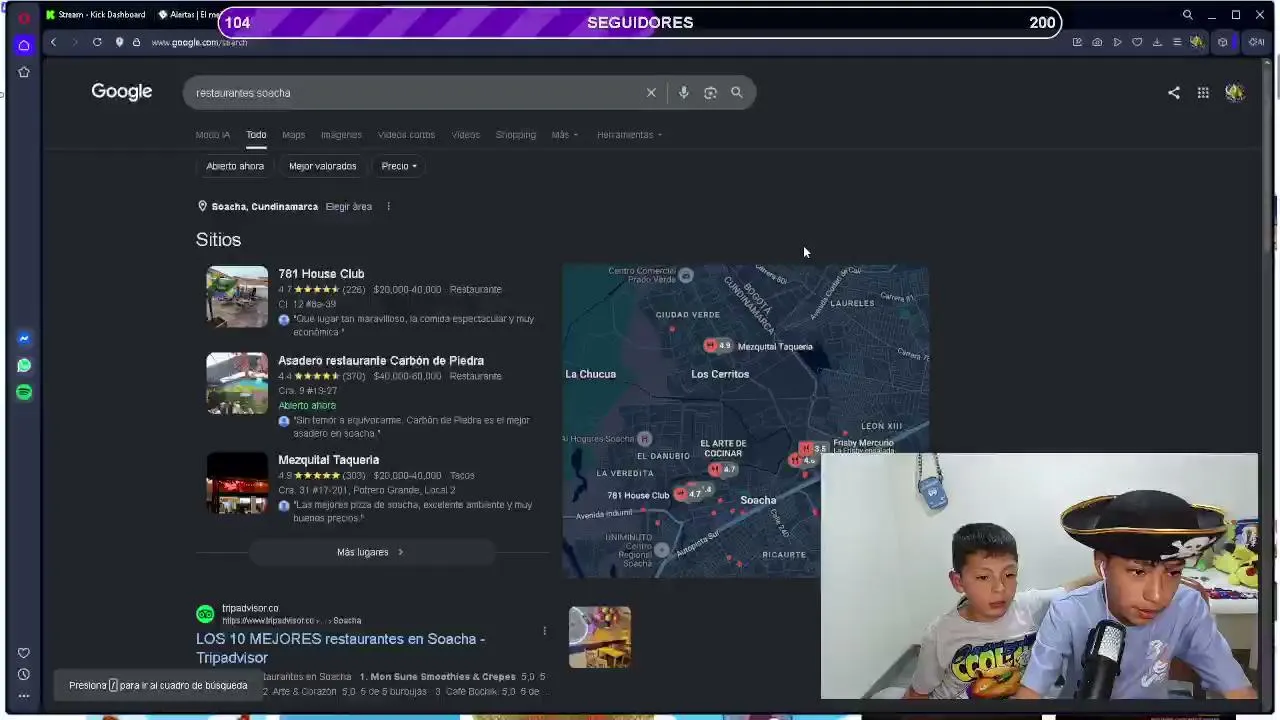Open the Google account avatar
The width and height of the screenshot is (1280, 720).
click(x=1235, y=92)
